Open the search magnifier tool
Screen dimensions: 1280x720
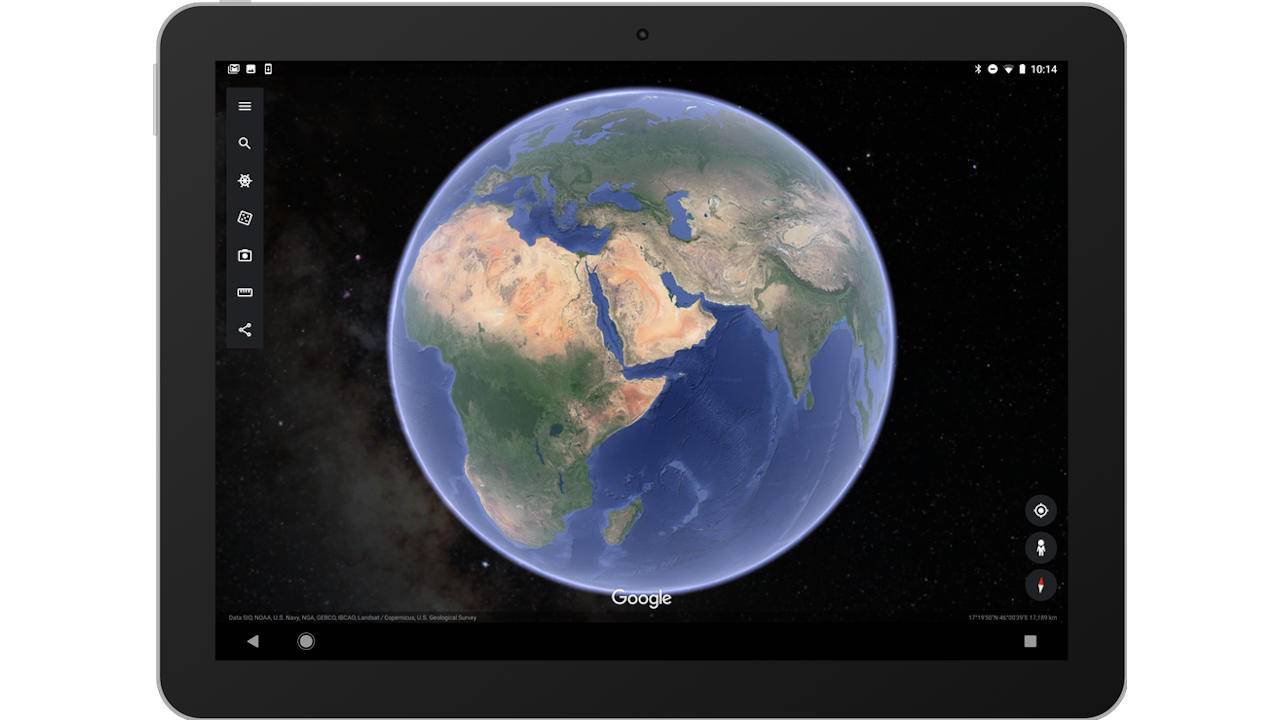coord(245,144)
